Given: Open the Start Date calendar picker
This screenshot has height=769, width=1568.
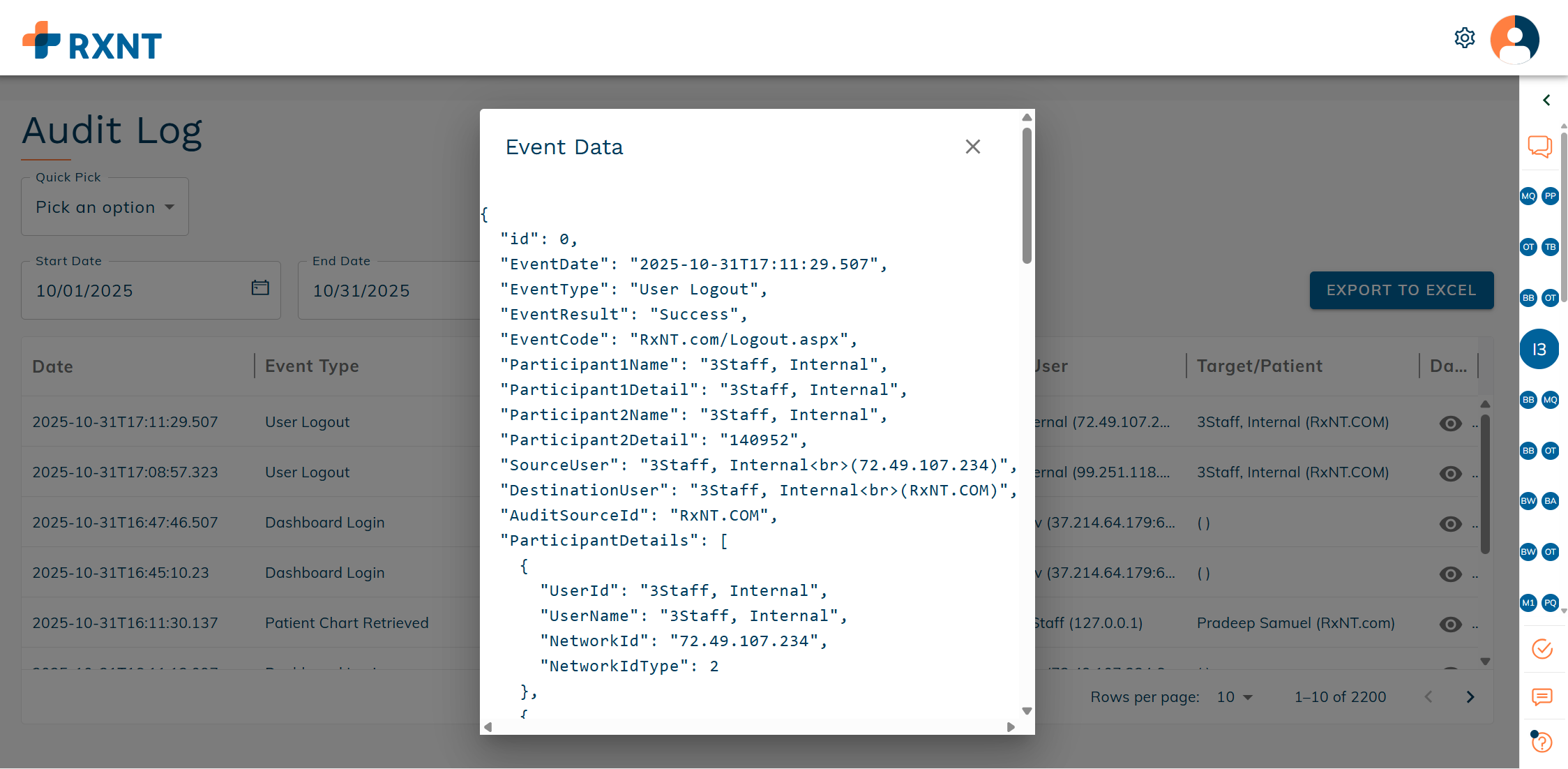Looking at the screenshot, I should [259, 288].
